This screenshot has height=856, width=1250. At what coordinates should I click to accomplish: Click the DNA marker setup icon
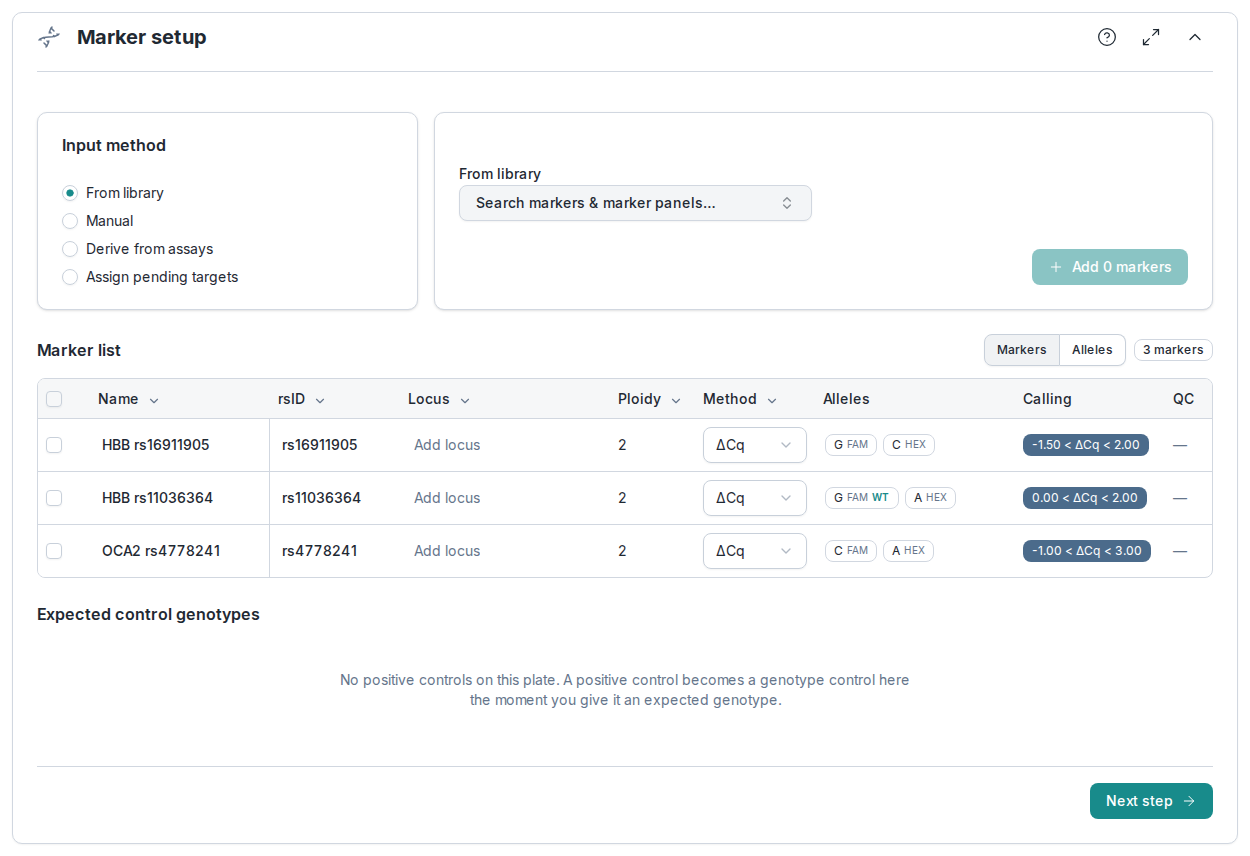point(49,37)
